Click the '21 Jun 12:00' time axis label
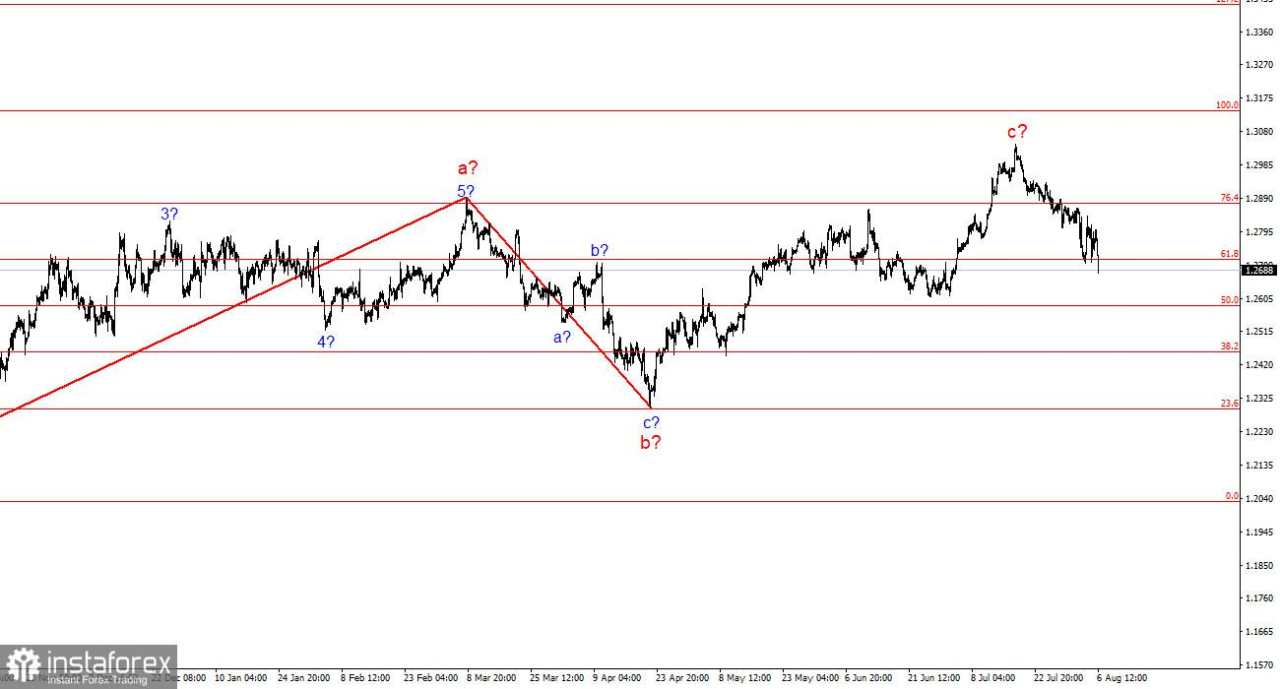1280x689 pixels. [933, 677]
